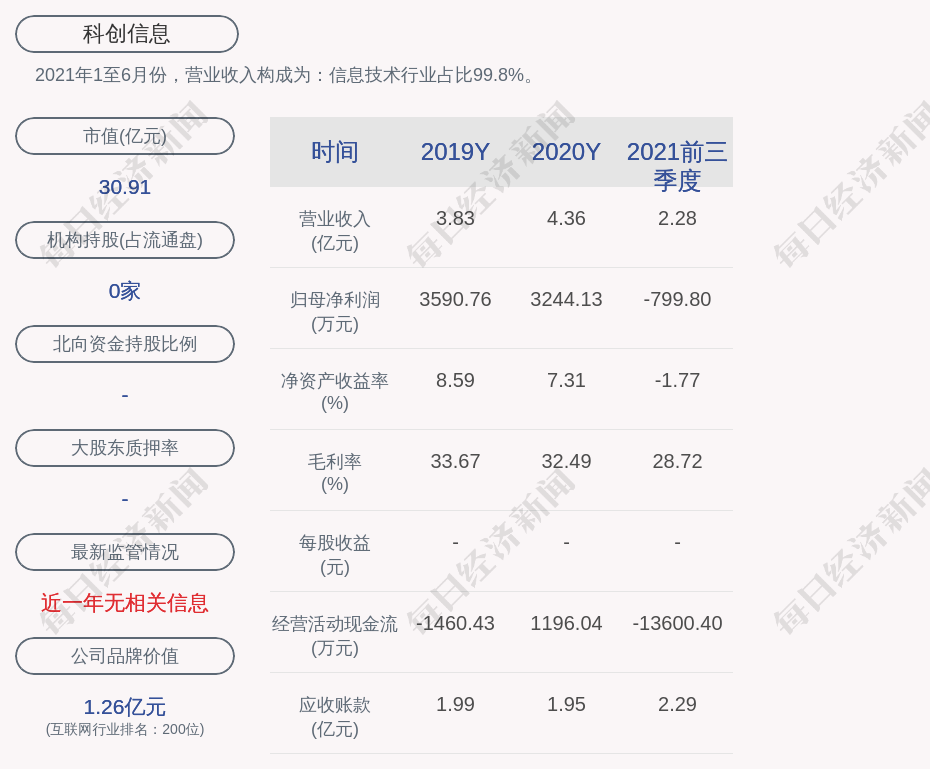Select cash flow value 1196.04
This screenshot has height=769, width=930.
click(566, 623)
